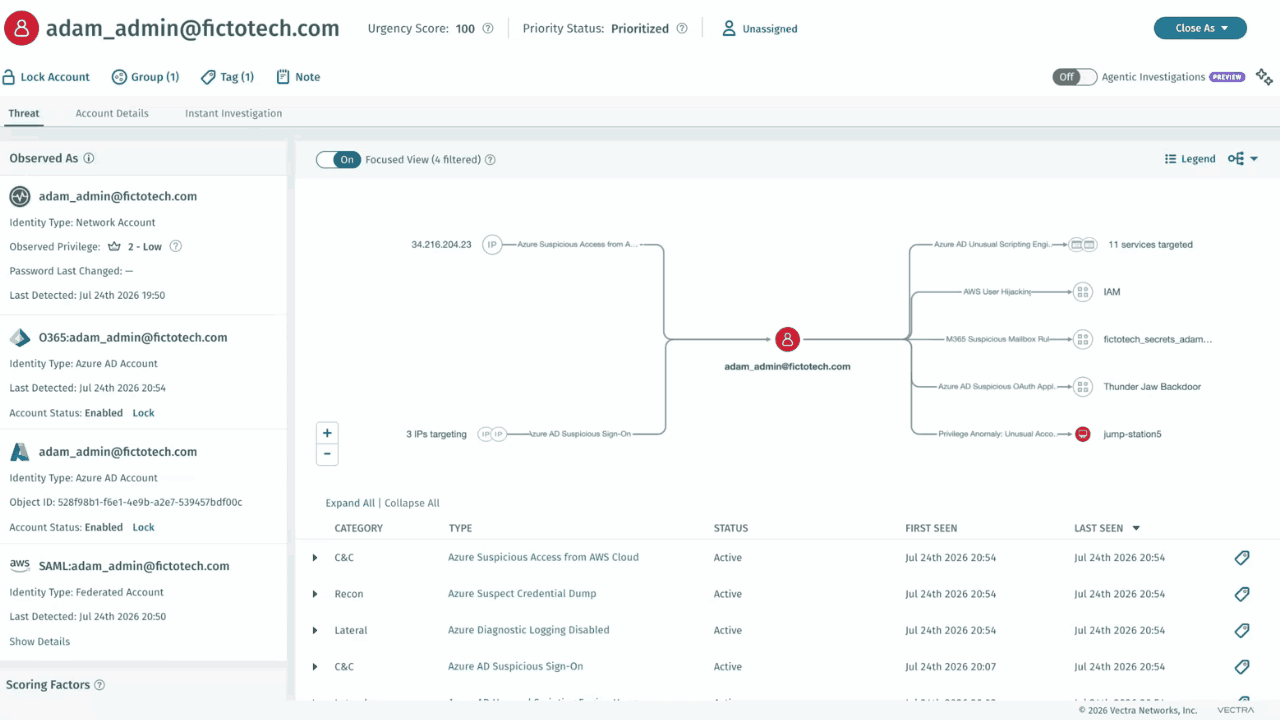Expand the Azure Suspect Credential Dump row
Screen dimensions: 1280x720
[x=315, y=594]
